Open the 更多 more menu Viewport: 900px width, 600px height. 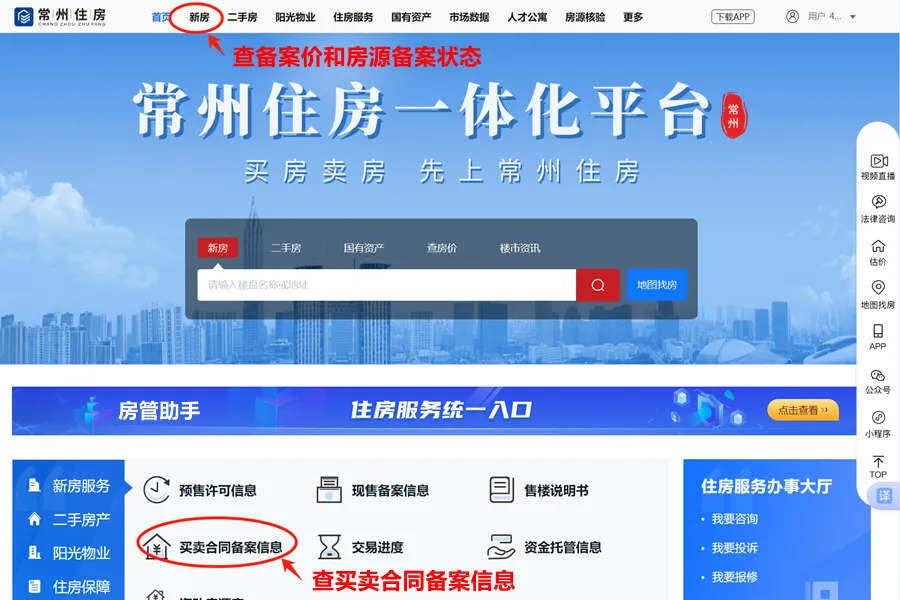(631, 16)
